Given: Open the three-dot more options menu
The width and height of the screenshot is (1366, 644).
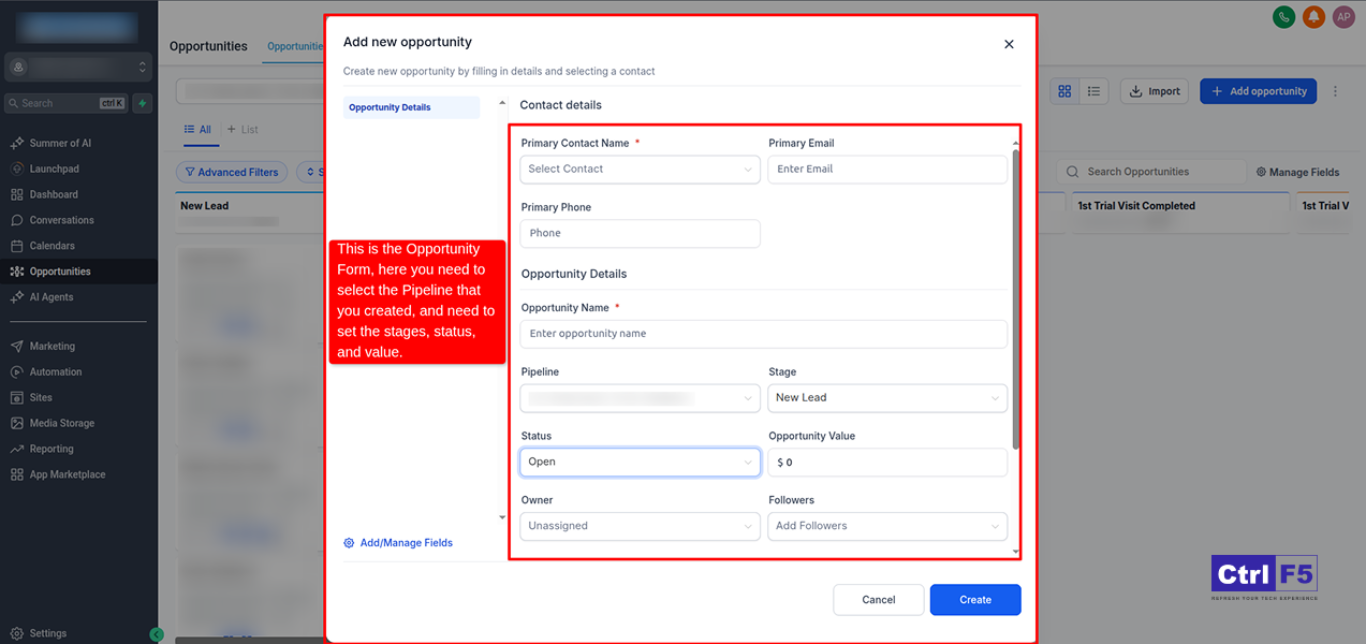Looking at the screenshot, I should (x=1335, y=91).
